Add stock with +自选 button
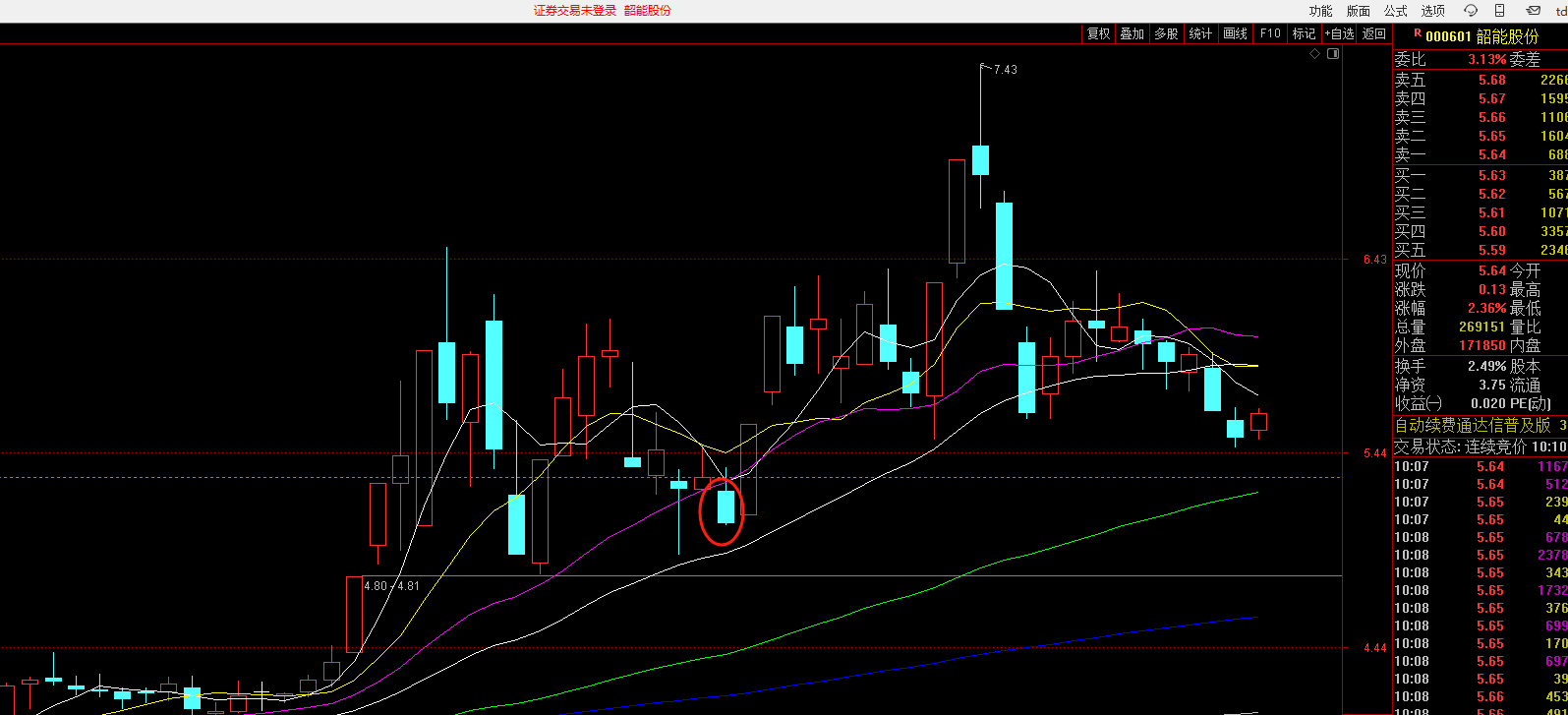Viewport: 1568px width, 715px height. [x=1339, y=33]
